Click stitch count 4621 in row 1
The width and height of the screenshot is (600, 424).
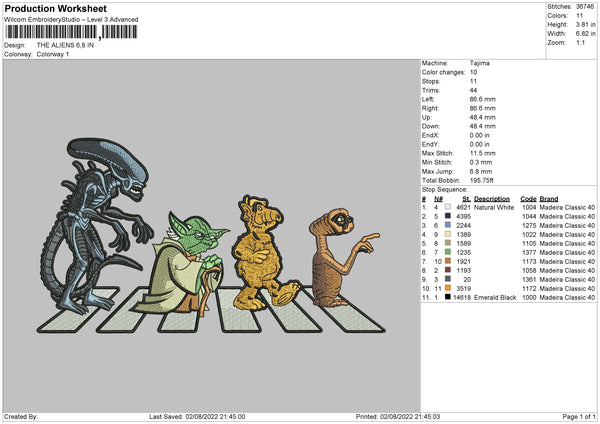click(463, 207)
